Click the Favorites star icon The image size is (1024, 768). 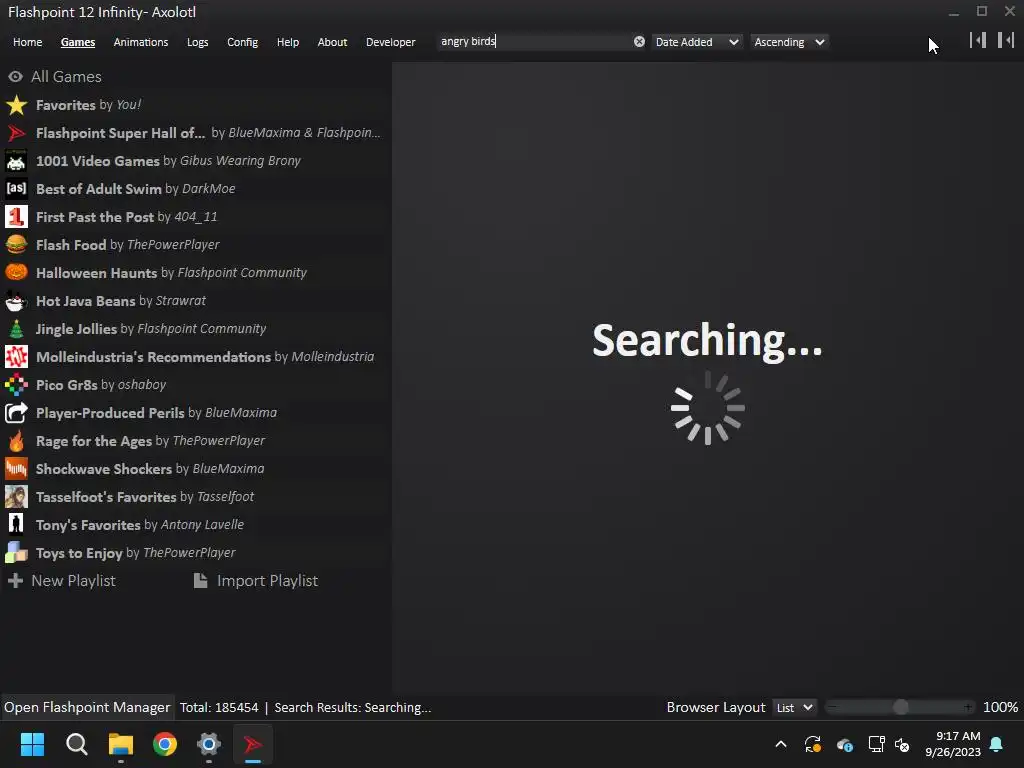16,105
